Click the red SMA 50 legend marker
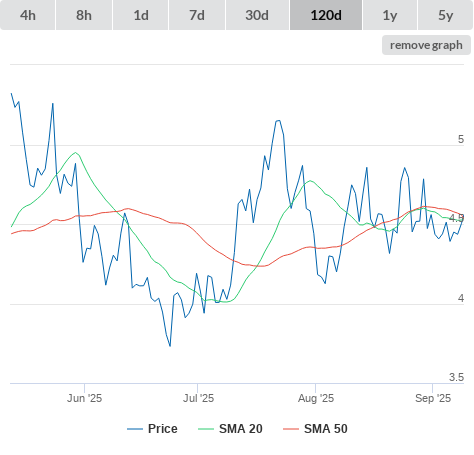Screen dimensions: 474x455 (x=291, y=429)
